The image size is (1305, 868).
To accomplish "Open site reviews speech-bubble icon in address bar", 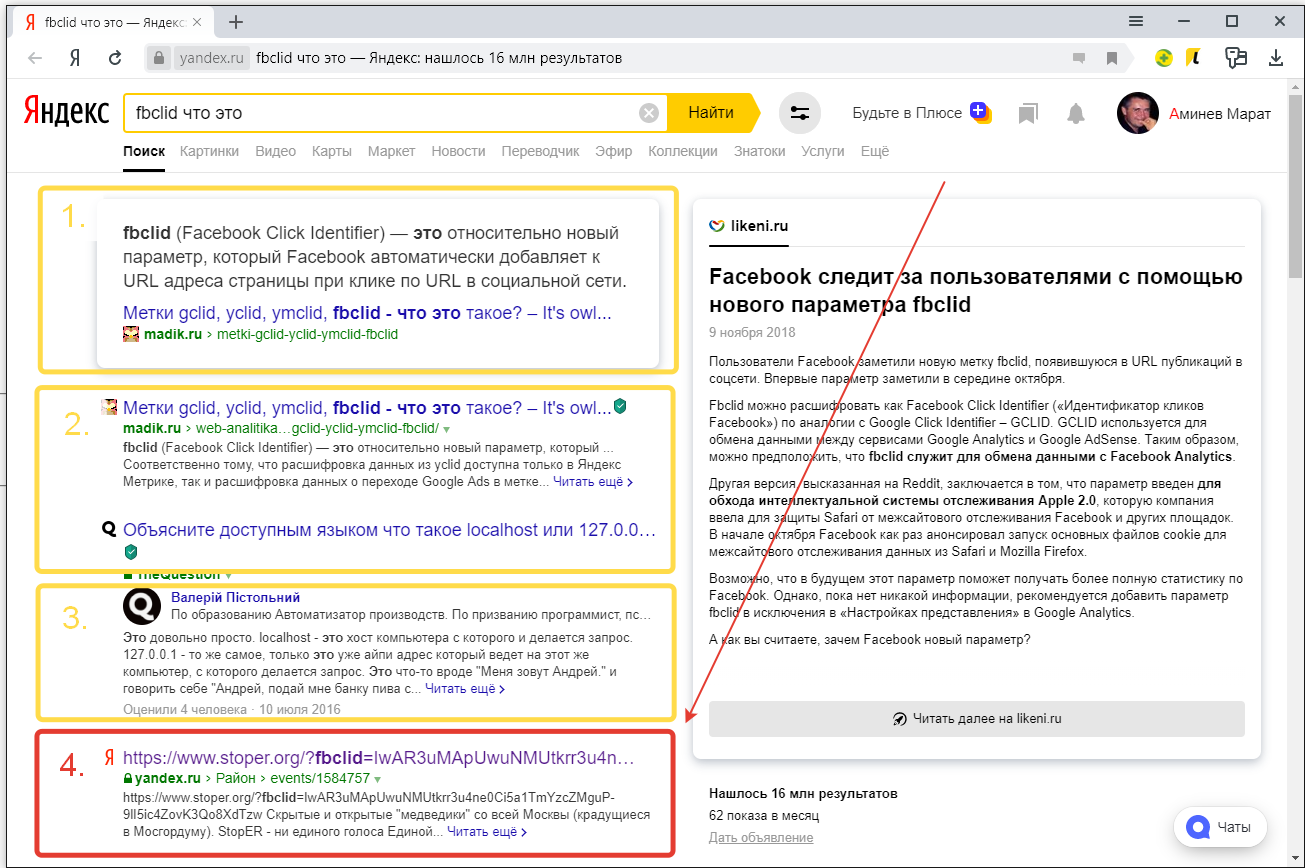I will coord(1079,58).
